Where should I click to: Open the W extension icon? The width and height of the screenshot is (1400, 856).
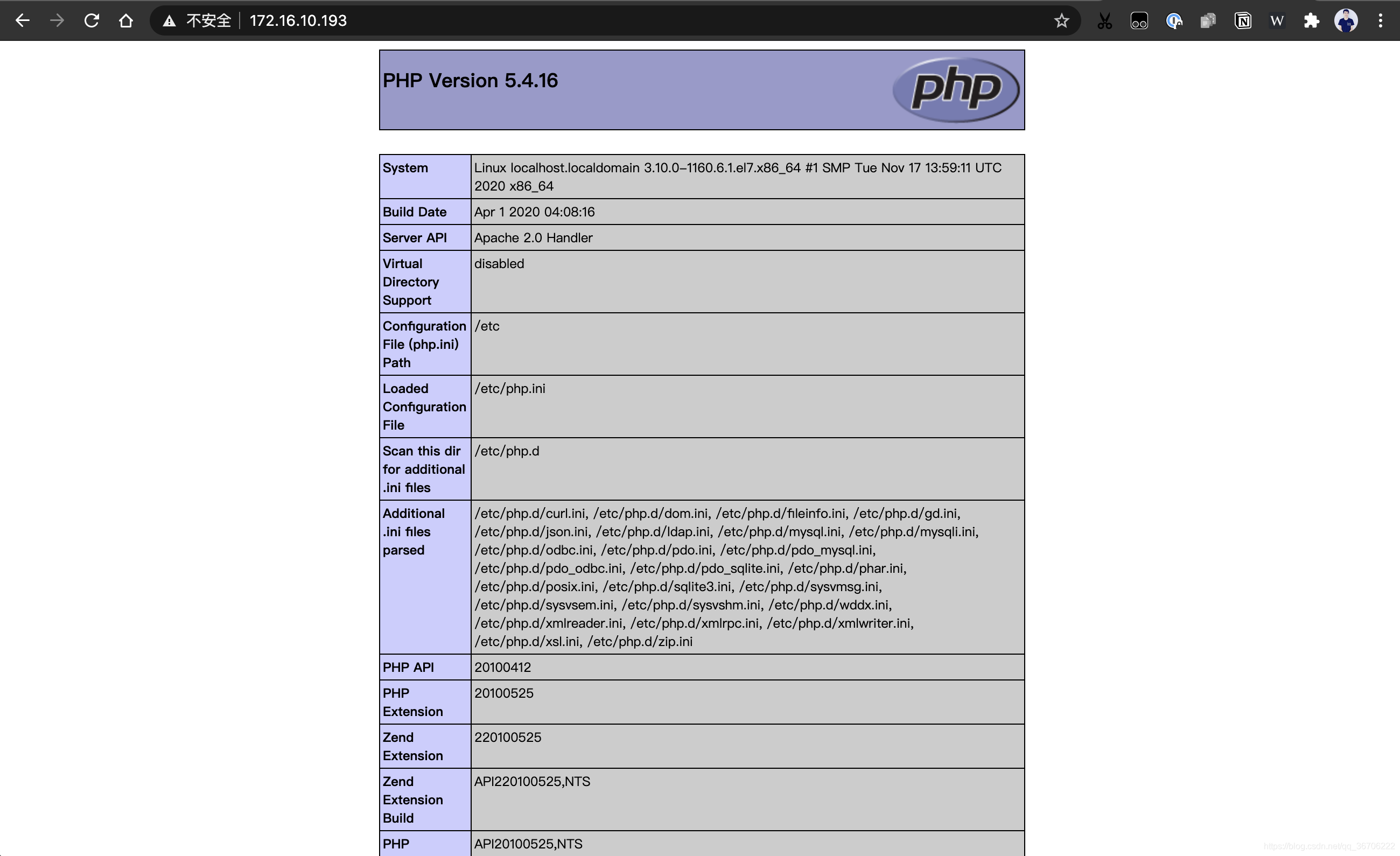pos(1277,21)
